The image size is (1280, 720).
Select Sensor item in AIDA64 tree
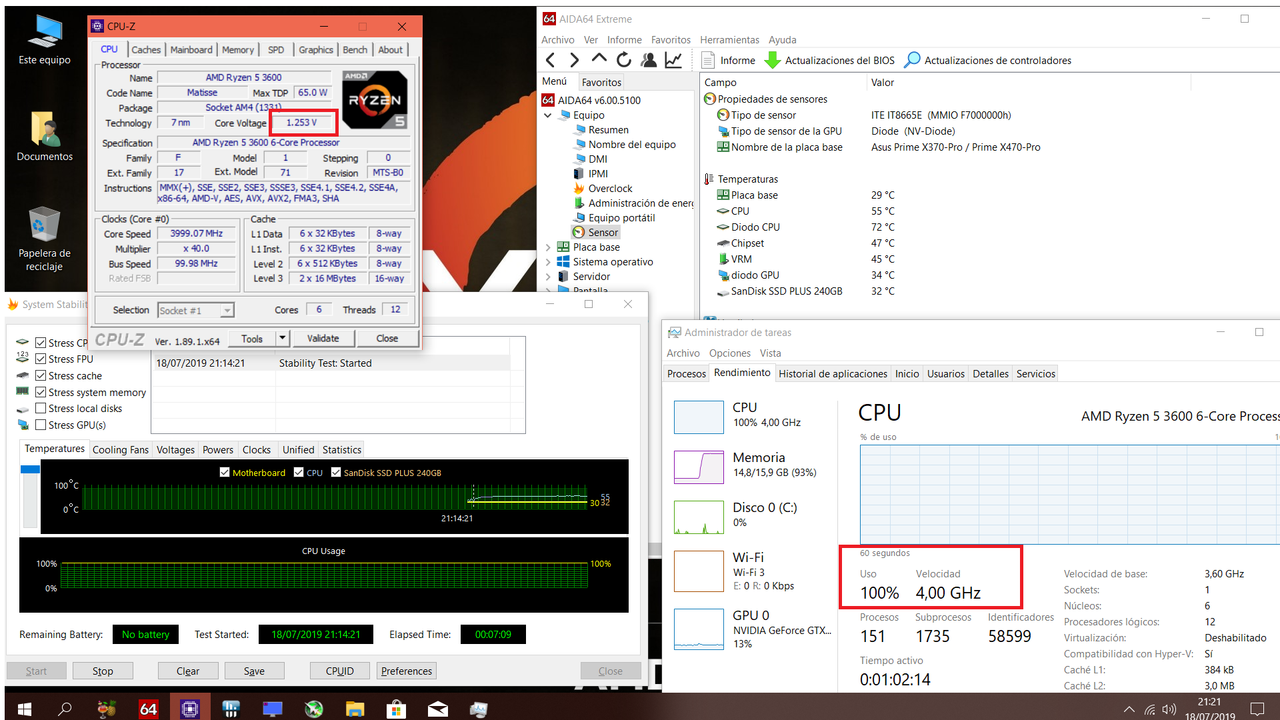click(x=595, y=232)
